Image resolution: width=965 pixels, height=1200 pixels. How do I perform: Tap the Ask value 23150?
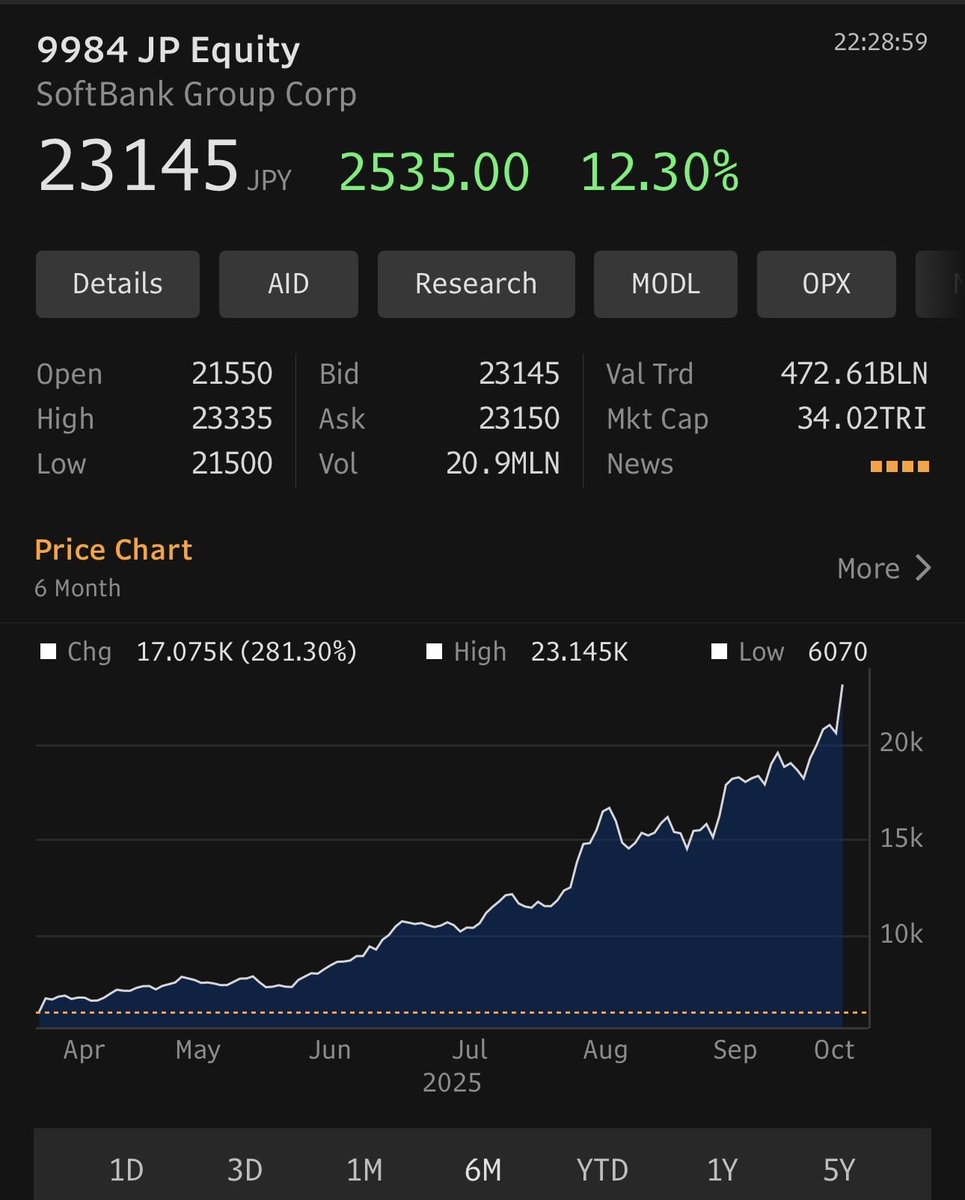pyautogui.click(x=519, y=418)
